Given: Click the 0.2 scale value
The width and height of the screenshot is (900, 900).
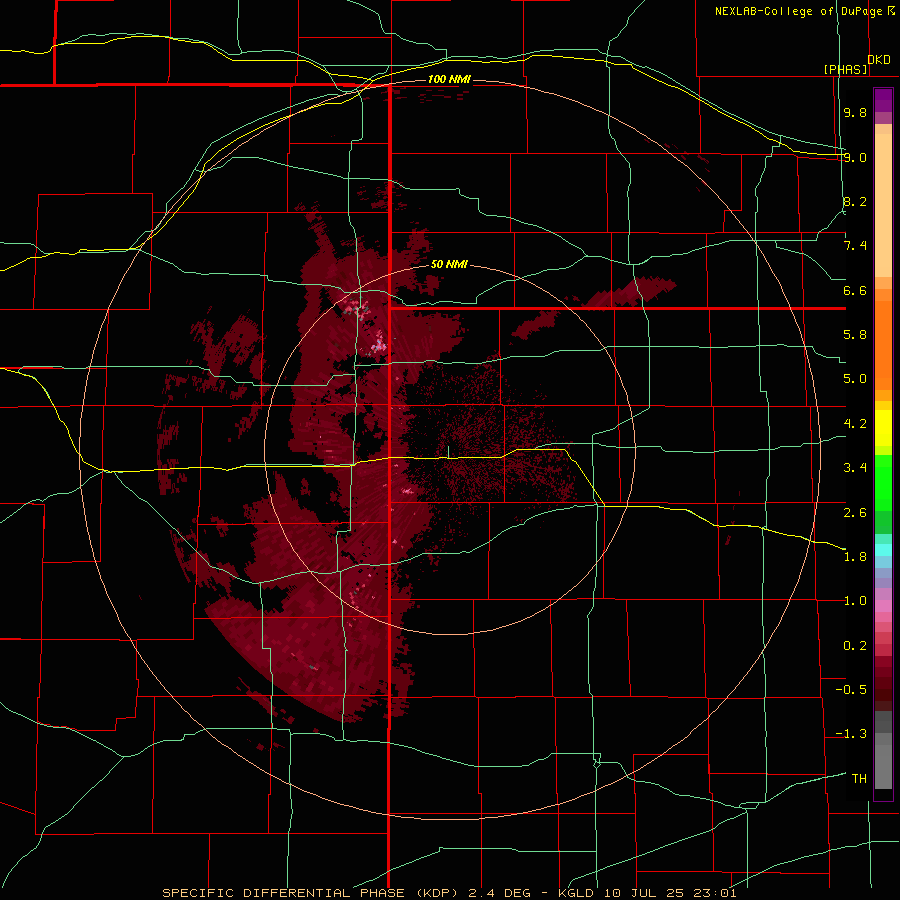Looking at the screenshot, I should [x=855, y=646].
